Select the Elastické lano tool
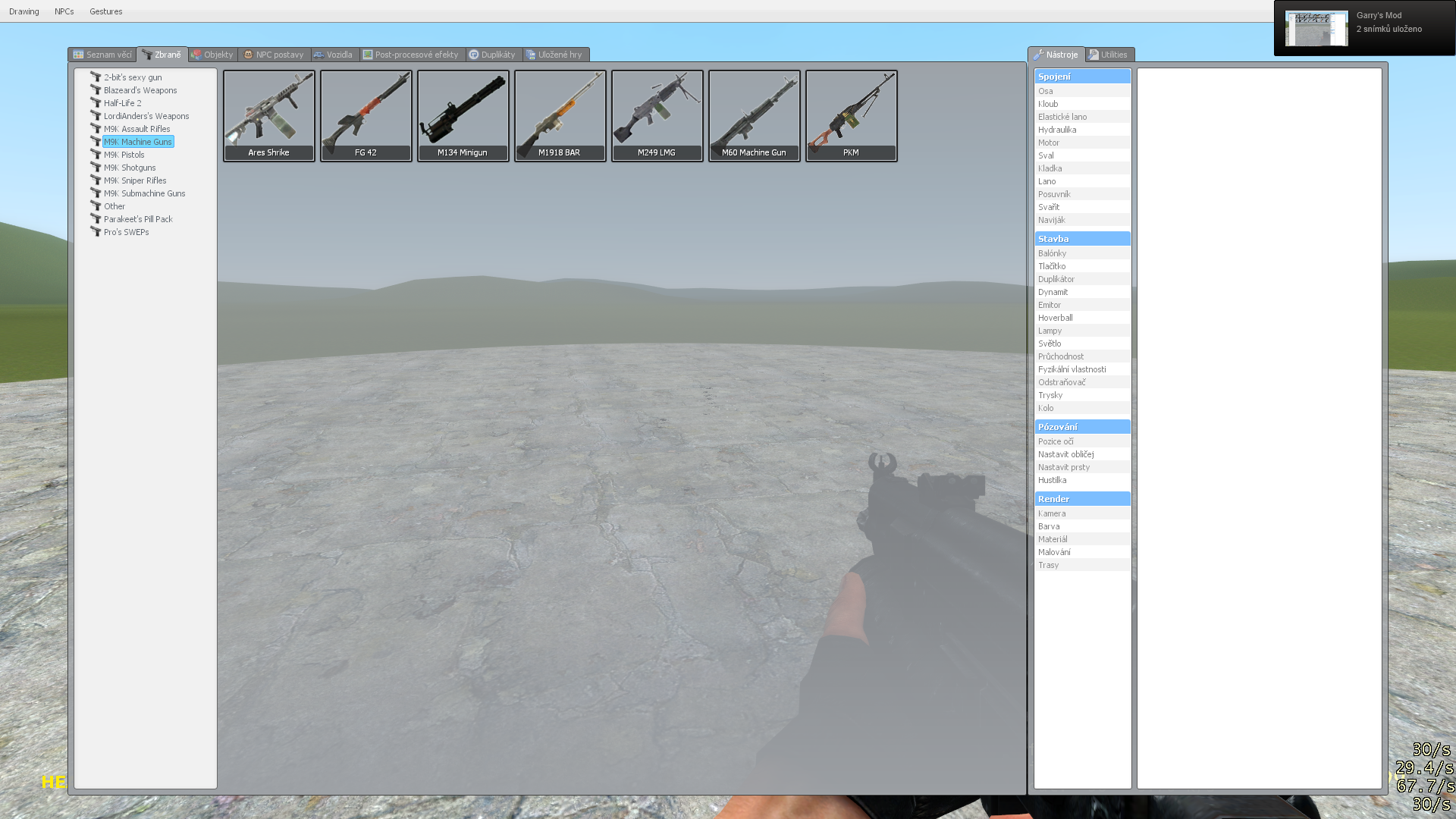This screenshot has width=1456, height=819. 1082,117
